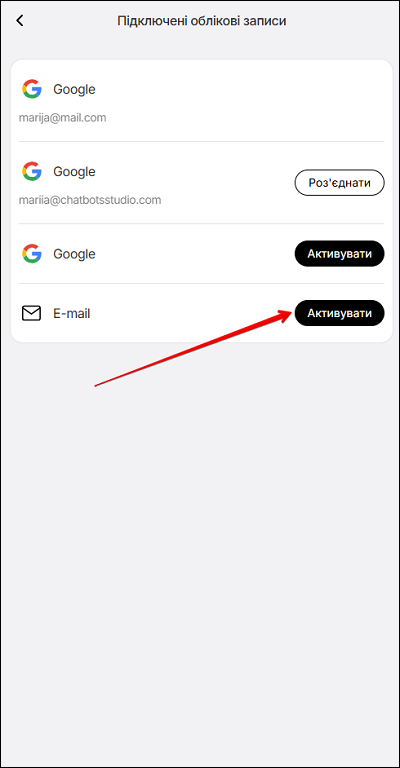The height and width of the screenshot is (768, 400).
Task: Click the E-mail row label
Action: (x=71, y=314)
